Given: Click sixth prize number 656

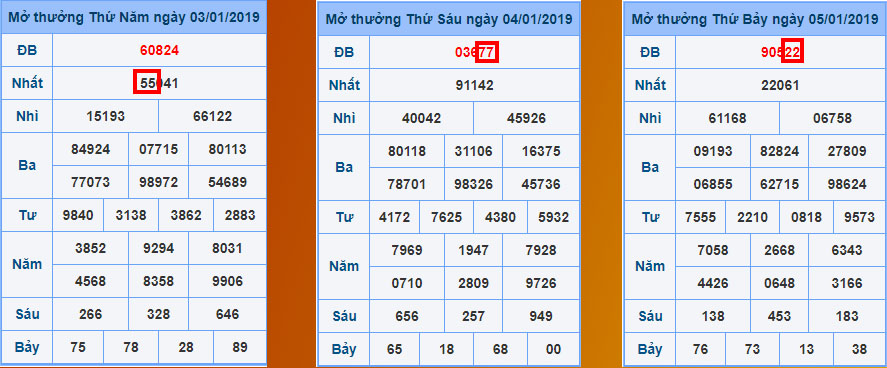Looking at the screenshot, I should (407, 316).
